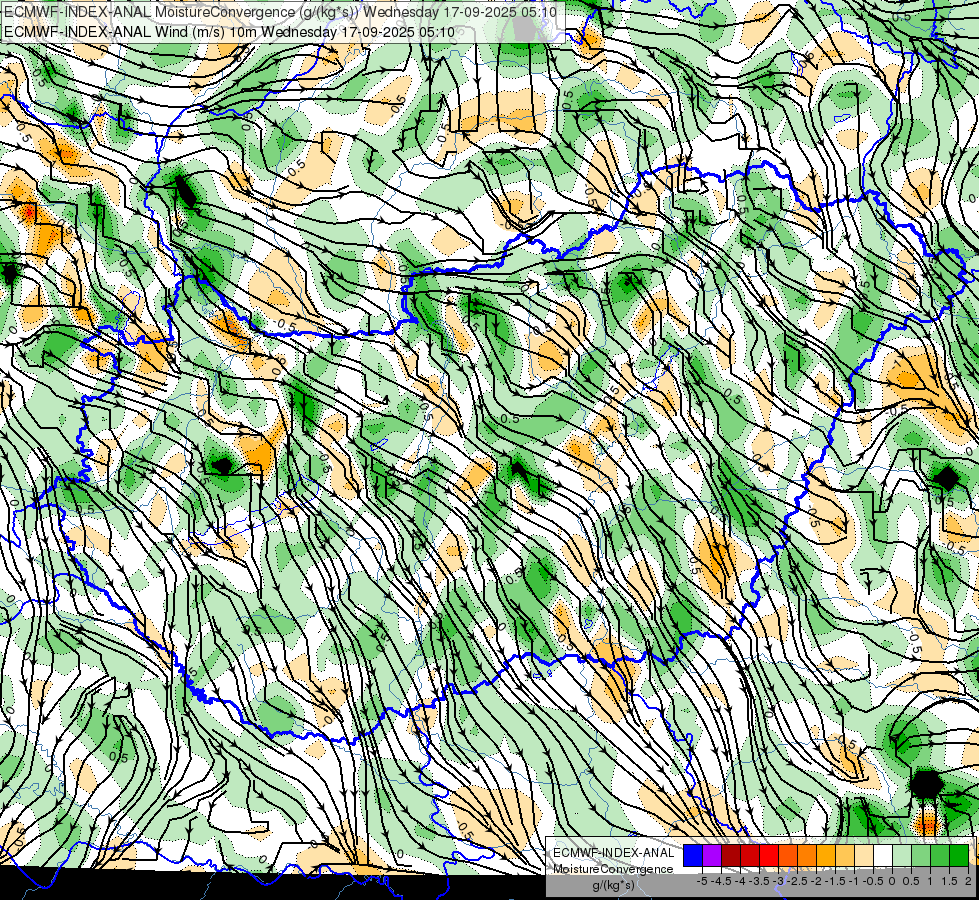Click the bright red swatch between -3.5 and -3
Image resolution: width=979 pixels, height=900 pixels.
pyautogui.click(x=769, y=856)
